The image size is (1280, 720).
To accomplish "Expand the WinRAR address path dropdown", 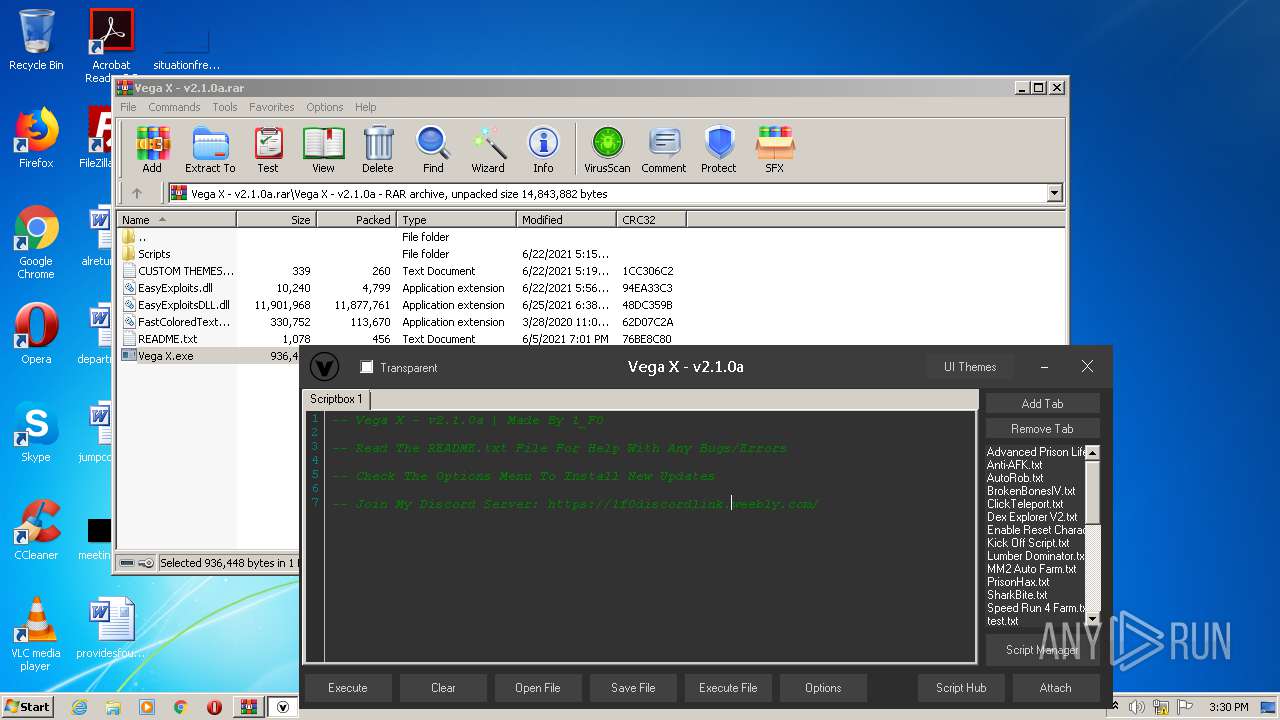I will pos(1054,194).
